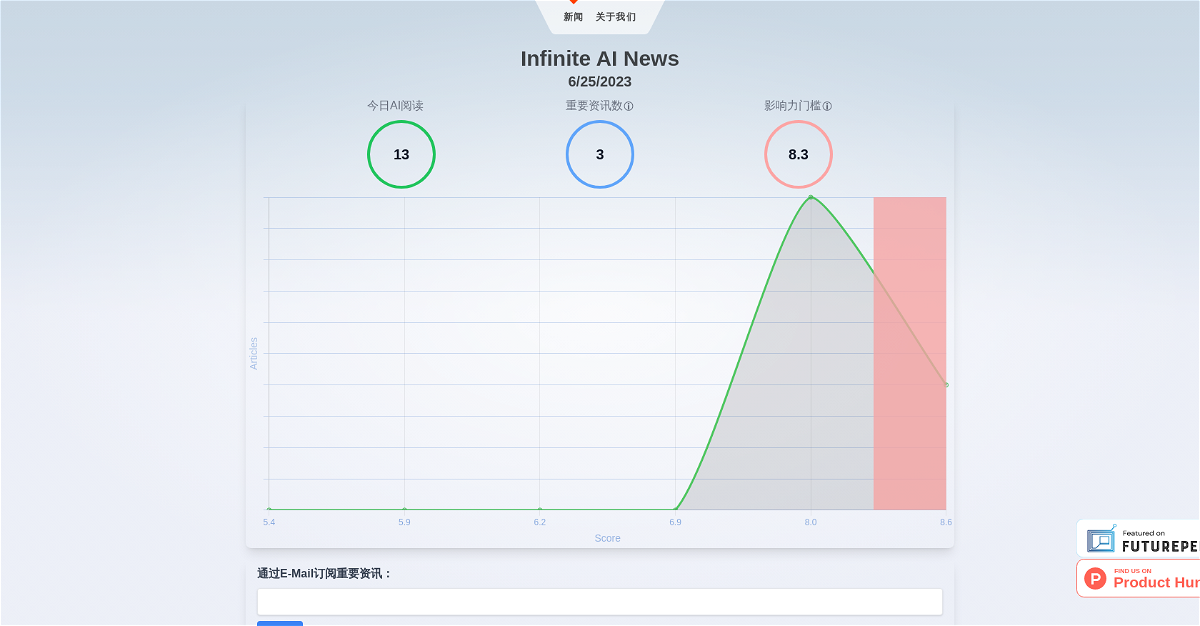This screenshot has height=626, width=1200.
Task: Click info icon next to 重要资讯数
Action: pyautogui.click(x=629, y=106)
